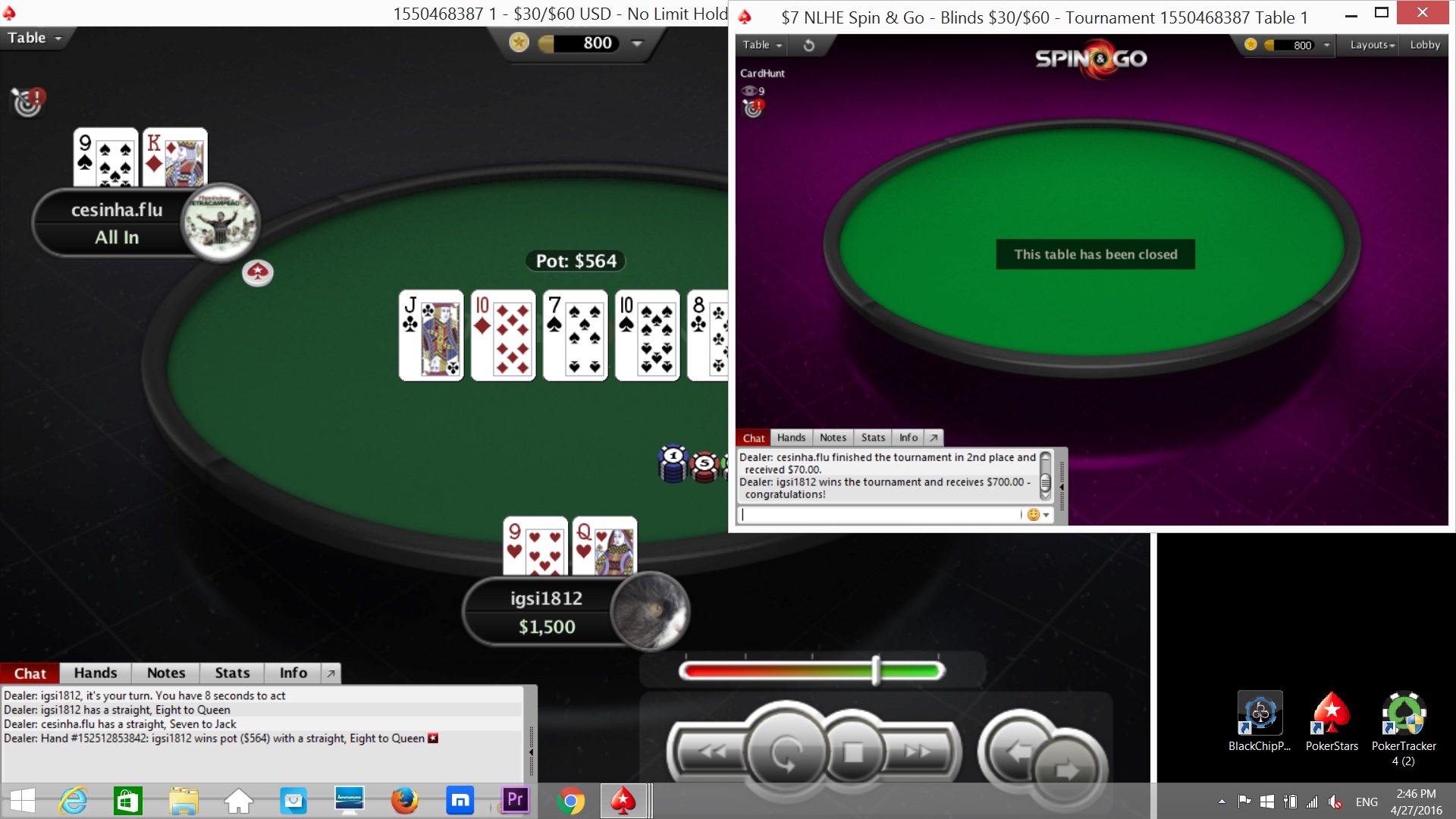Go to previous hand with left arrow
Image resolution: width=1456 pixels, height=819 pixels.
(1018, 751)
